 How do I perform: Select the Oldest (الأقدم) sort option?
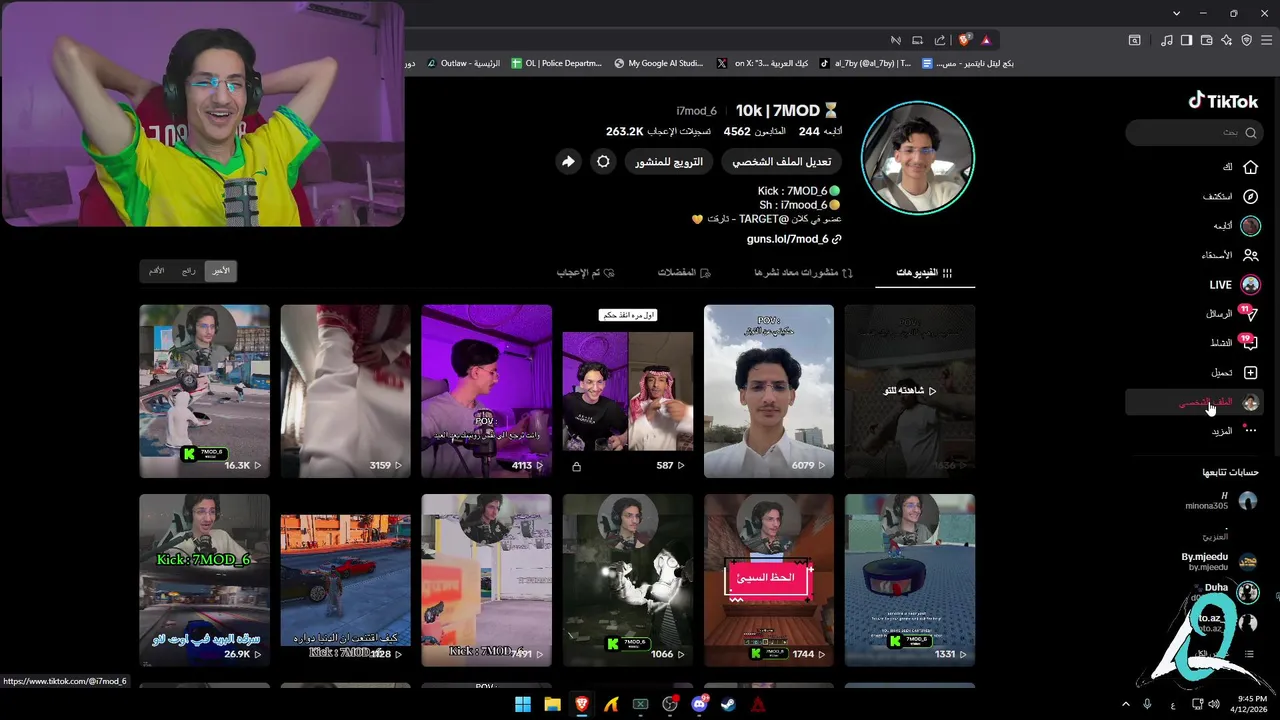pyautogui.click(x=156, y=271)
